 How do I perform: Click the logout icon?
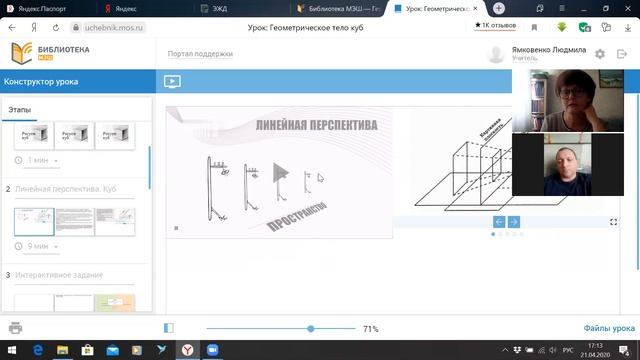622,54
